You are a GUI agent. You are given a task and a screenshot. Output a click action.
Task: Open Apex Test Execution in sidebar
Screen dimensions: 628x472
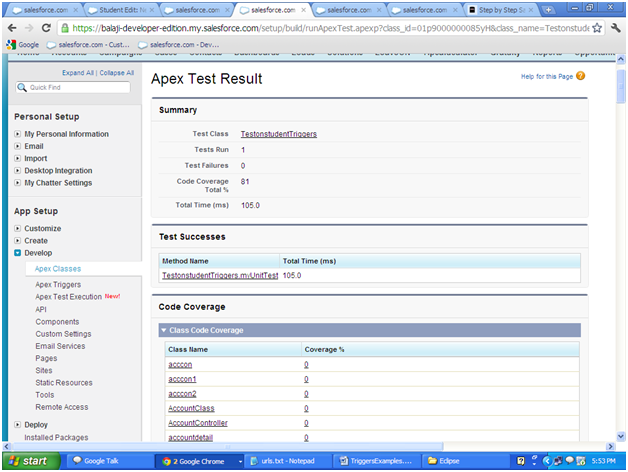[x=68, y=297]
